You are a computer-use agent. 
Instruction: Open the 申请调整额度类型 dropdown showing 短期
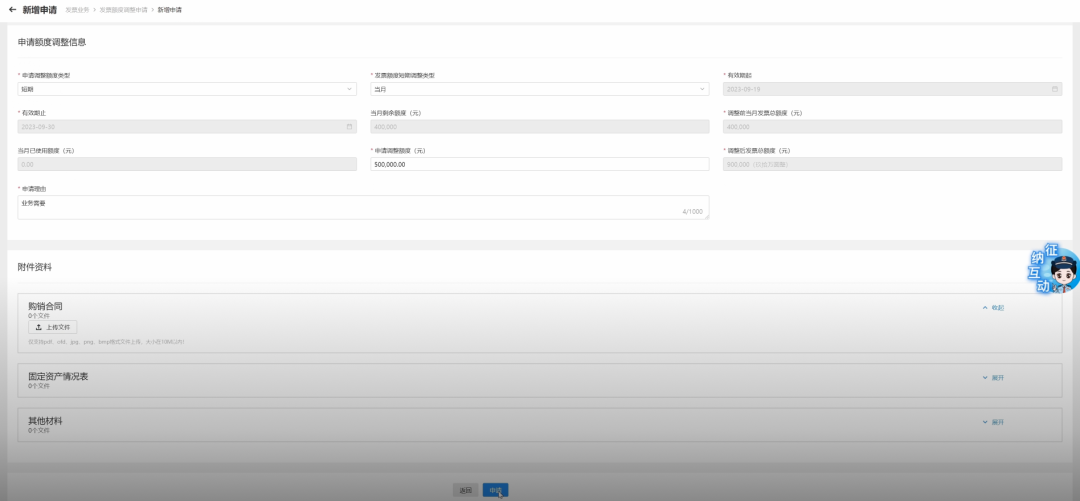point(187,89)
